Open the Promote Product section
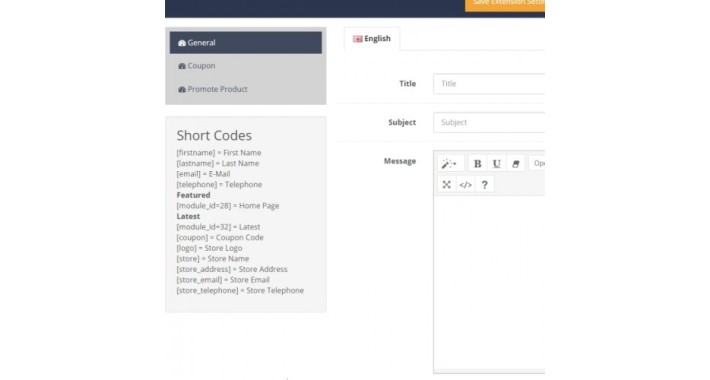710x380 pixels. [x=245, y=89]
